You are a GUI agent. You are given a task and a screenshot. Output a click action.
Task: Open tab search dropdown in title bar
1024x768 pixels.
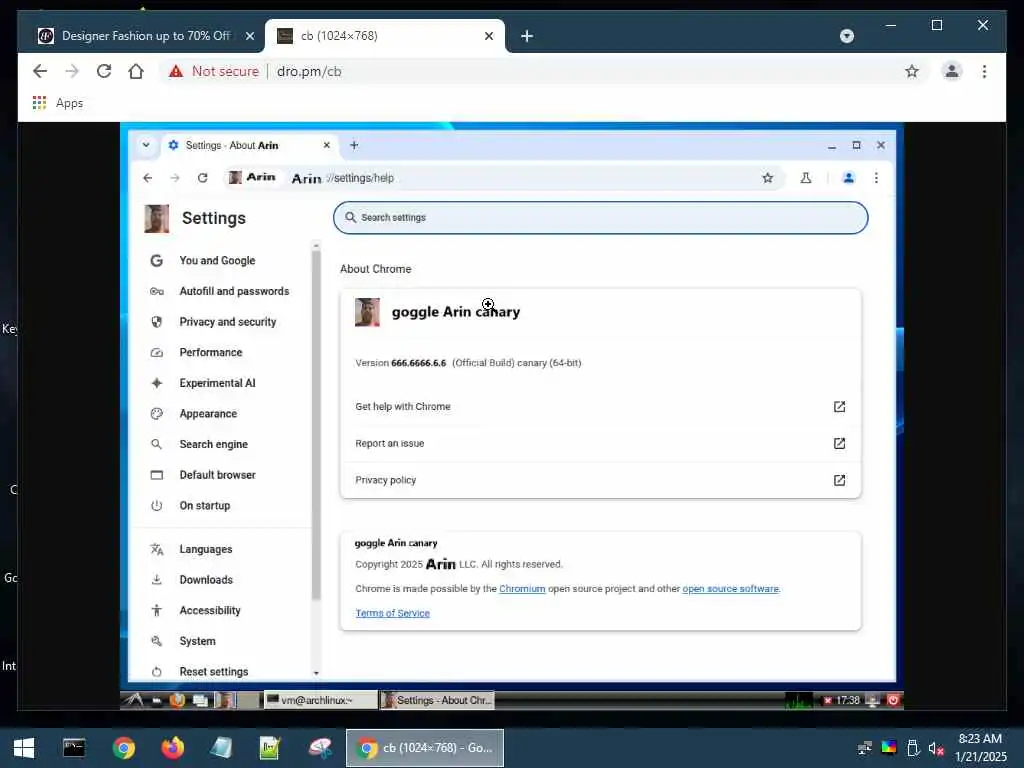(846, 36)
